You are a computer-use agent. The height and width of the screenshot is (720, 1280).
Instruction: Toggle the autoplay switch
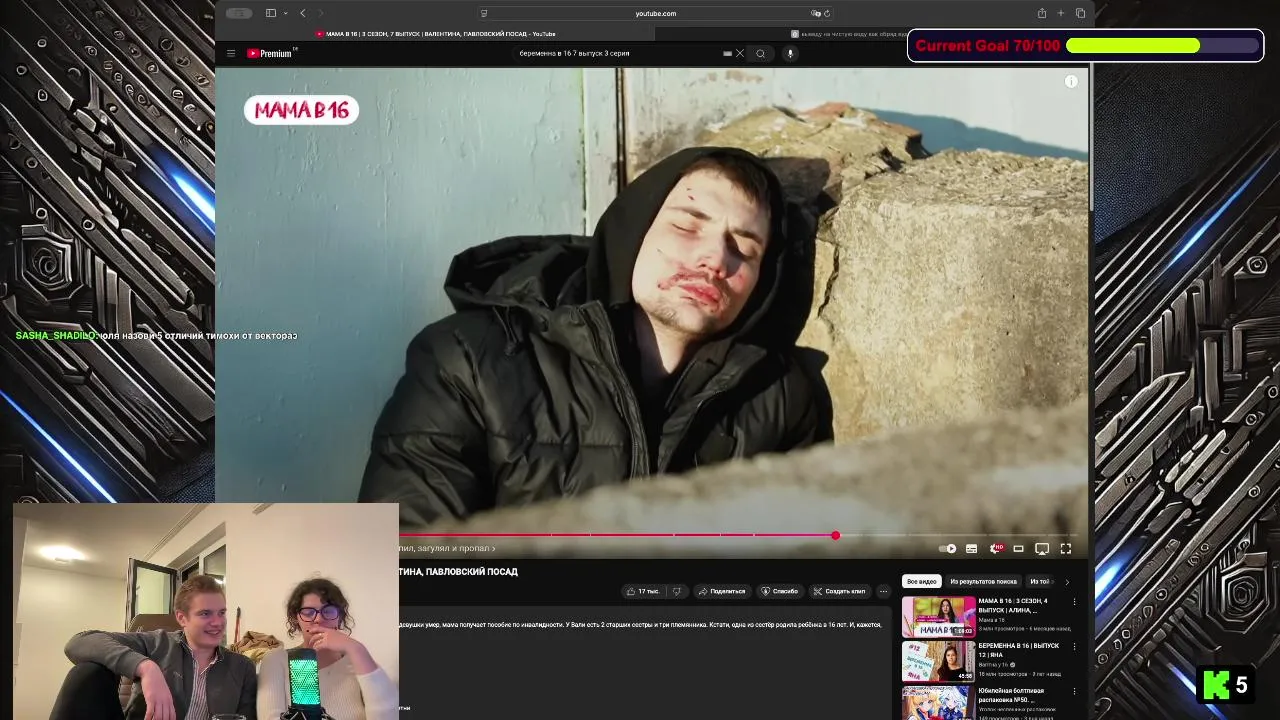[948, 548]
